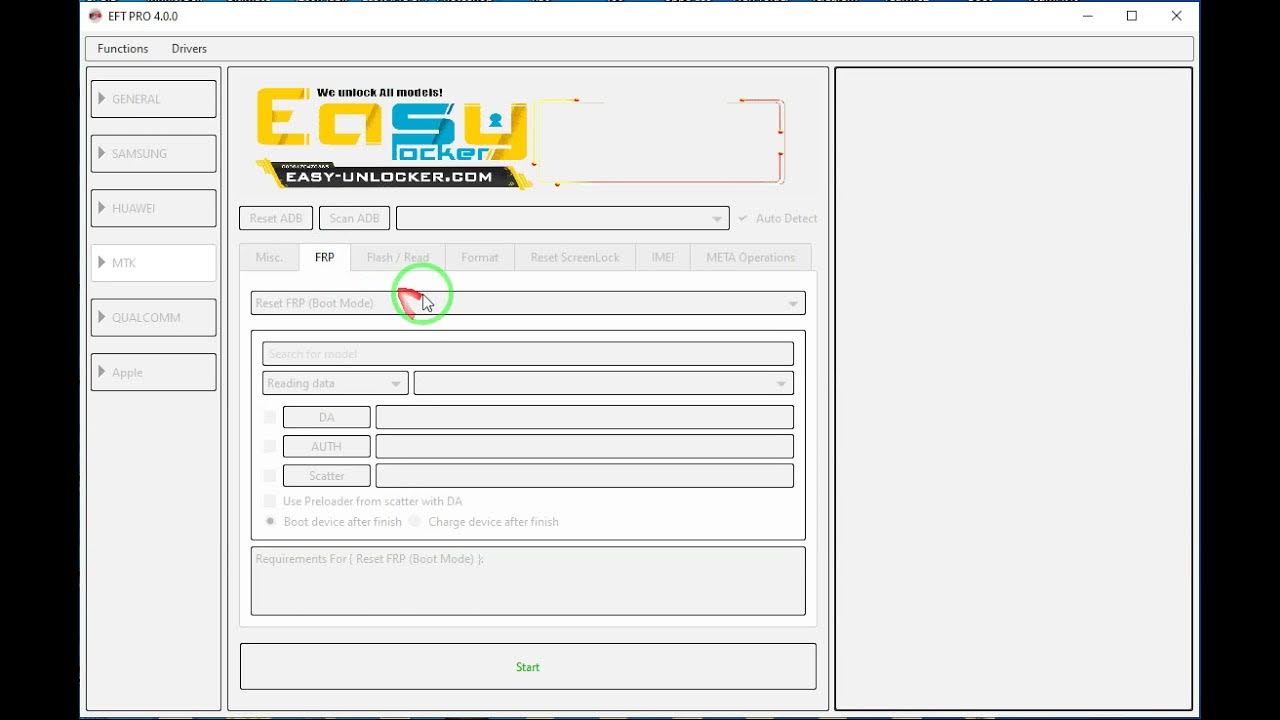Click the Reset ADB button
Viewport: 1280px width, 720px height.
pyautogui.click(x=276, y=218)
